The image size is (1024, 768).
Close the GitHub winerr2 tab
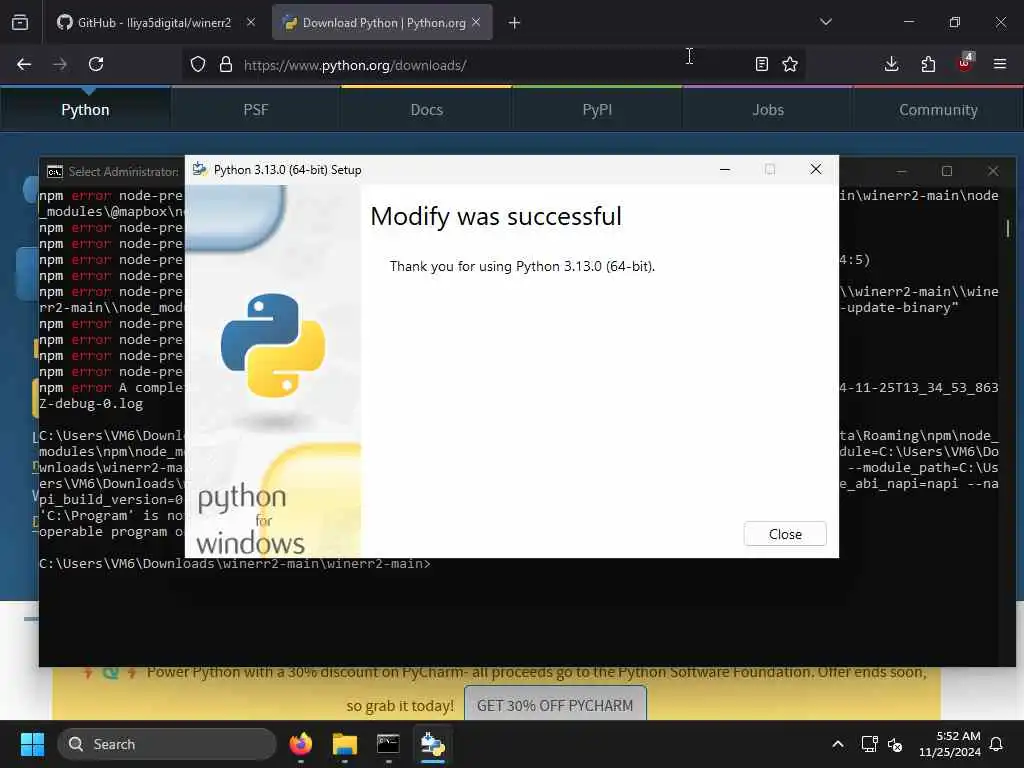pos(251,22)
